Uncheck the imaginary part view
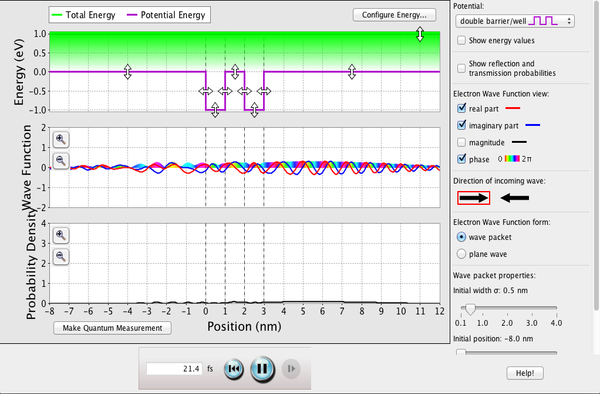This screenshot has height=394, width=600. pos(461,125)
